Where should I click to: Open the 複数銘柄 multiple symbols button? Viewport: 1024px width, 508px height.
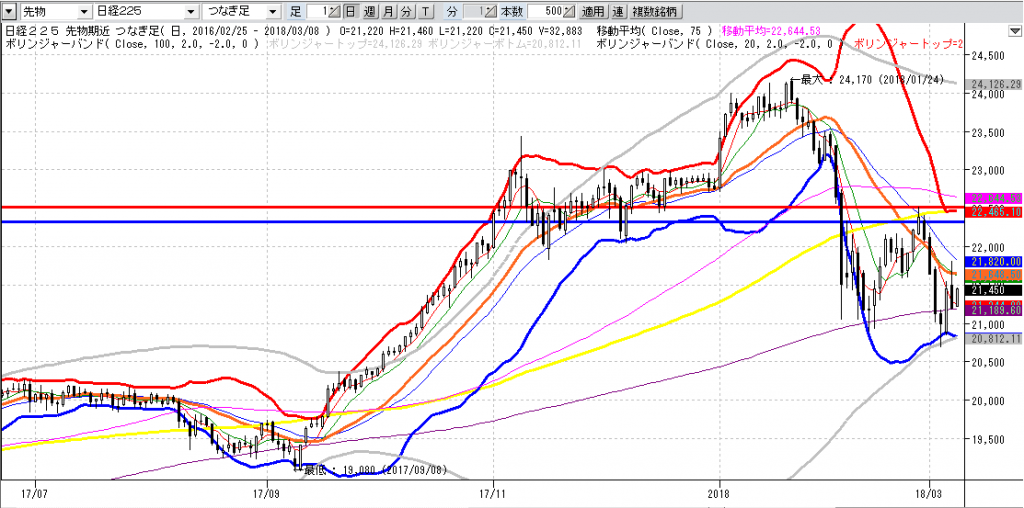pyautogui.click(x=664, y=12)
